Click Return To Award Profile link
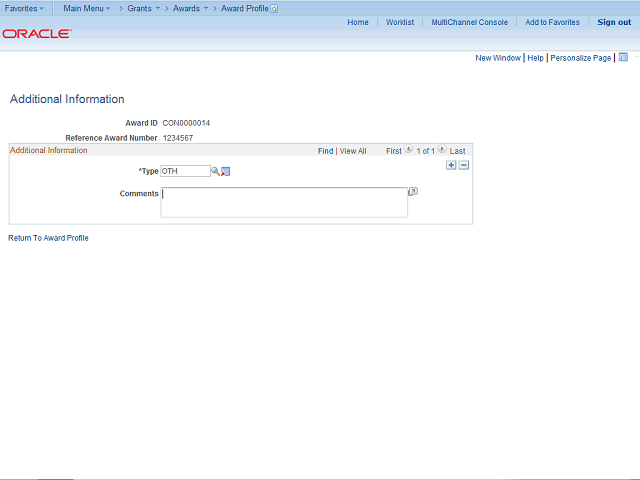640x480 pixels. 48,238
